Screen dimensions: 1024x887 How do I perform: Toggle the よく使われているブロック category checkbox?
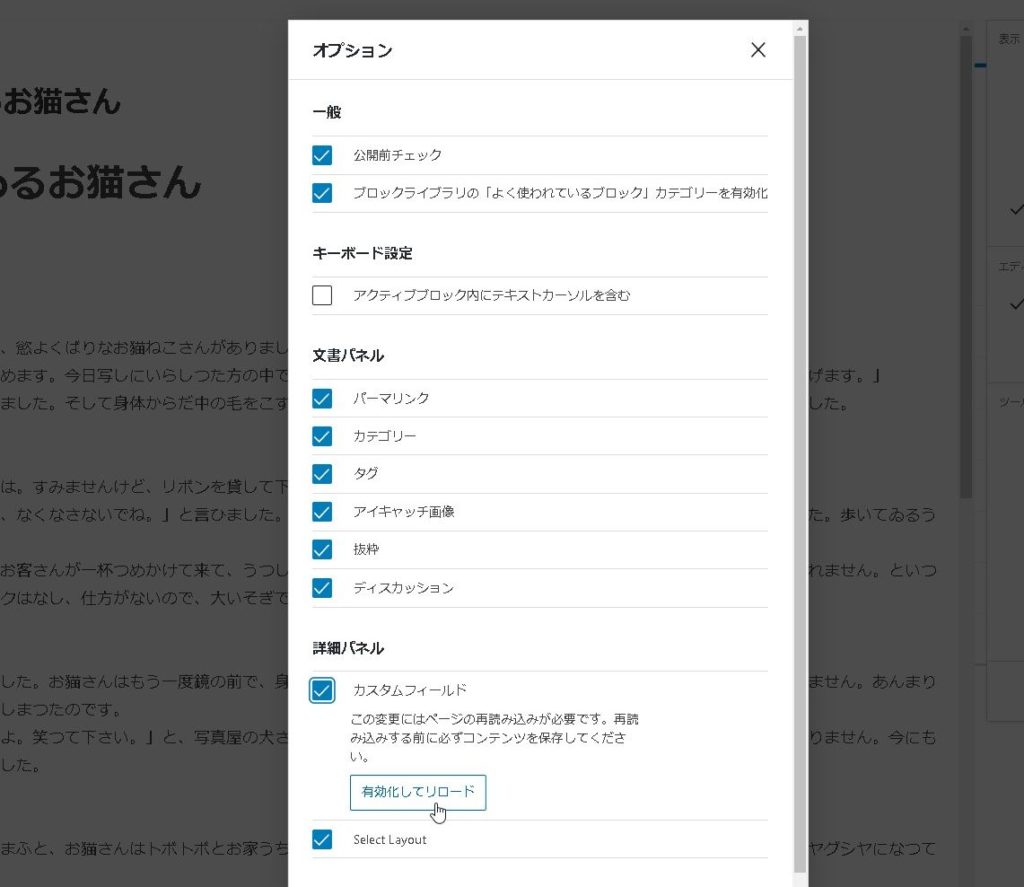click(x=322, y=193)
